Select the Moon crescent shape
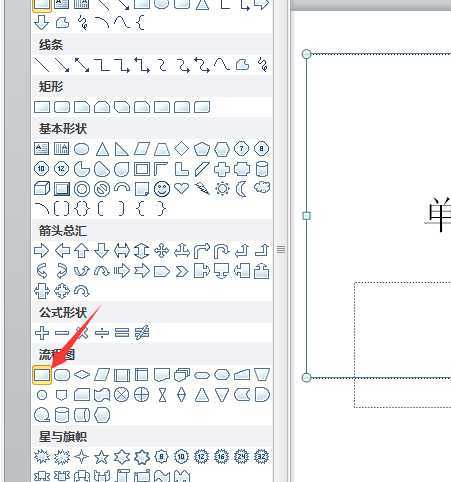Screen dimensions: 451x482 (x=242, y=189)
